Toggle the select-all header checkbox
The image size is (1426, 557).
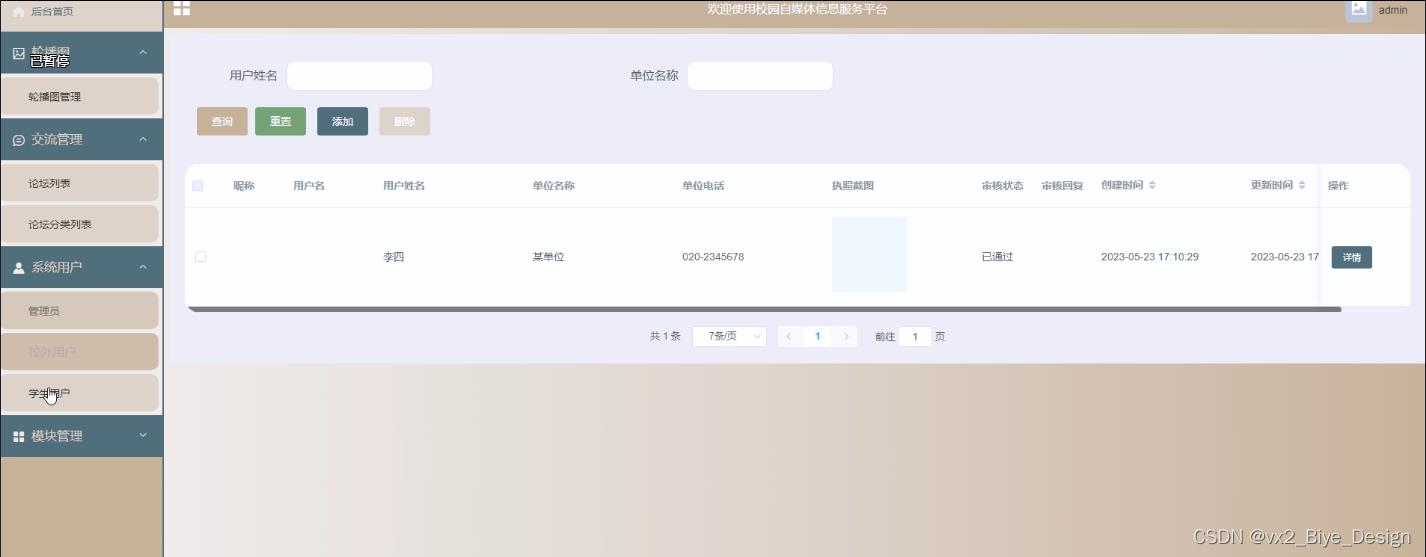click(198, 186)
